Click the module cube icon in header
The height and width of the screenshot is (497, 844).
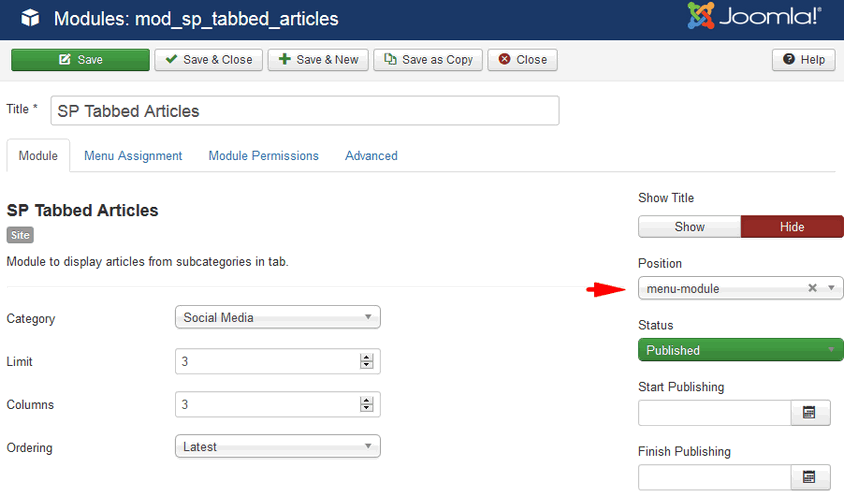coord(31,19)
